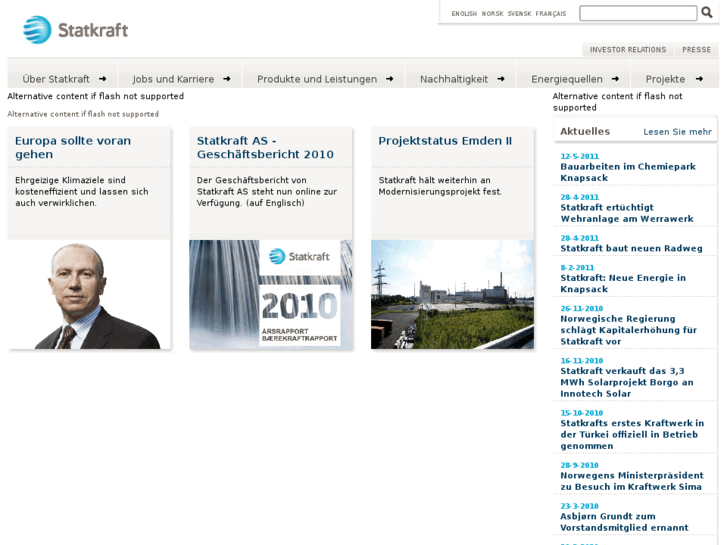Click arrow next to Jobs und Karriere
Screen dimensions: 727x545
(227, 79)
